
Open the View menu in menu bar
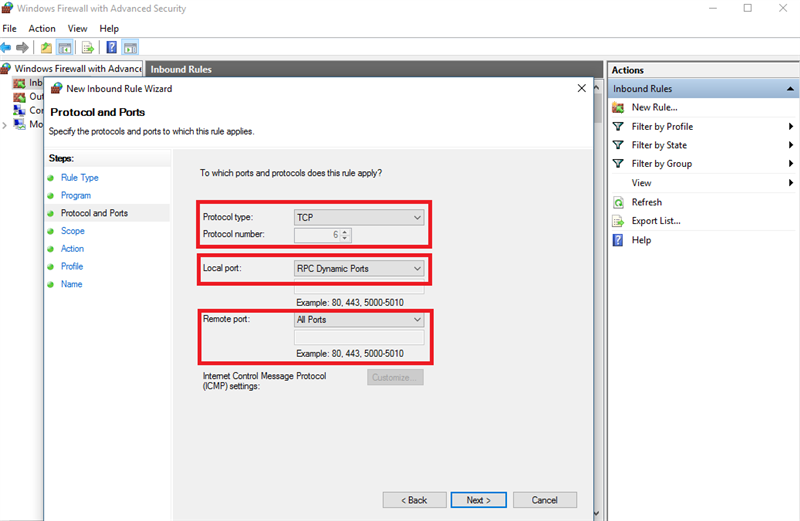point(77,29)
